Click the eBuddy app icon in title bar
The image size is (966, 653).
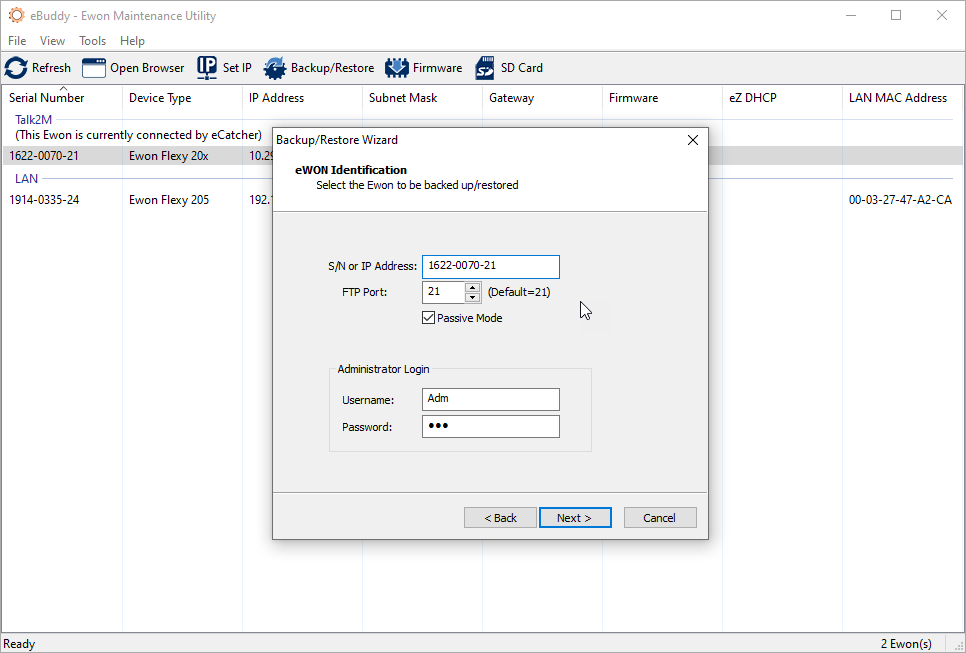pyautogui.click(x=16, y=16)
